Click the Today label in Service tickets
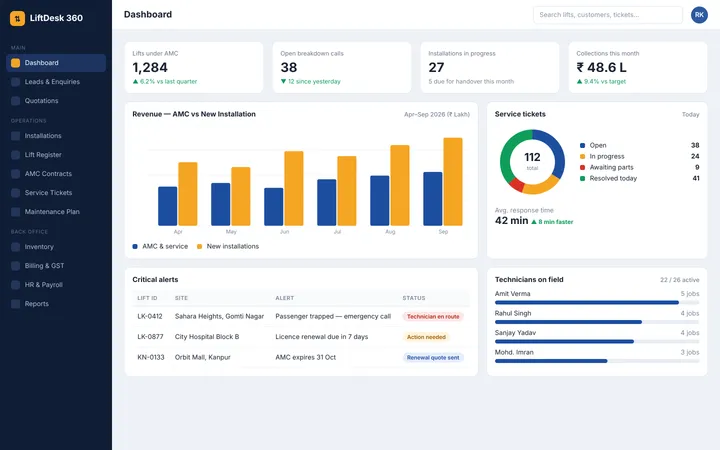Image resolution: width=720 pixels, height=450 pixels. click(x=690, y=114)
